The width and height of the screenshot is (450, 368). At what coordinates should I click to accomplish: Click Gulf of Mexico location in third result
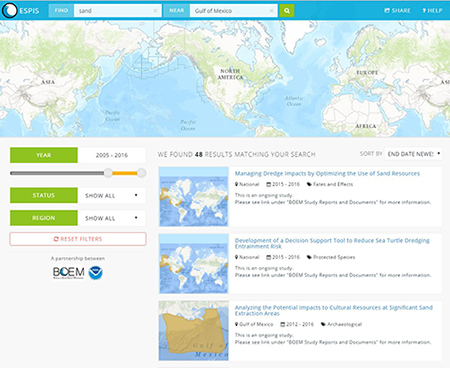point(254,324)
